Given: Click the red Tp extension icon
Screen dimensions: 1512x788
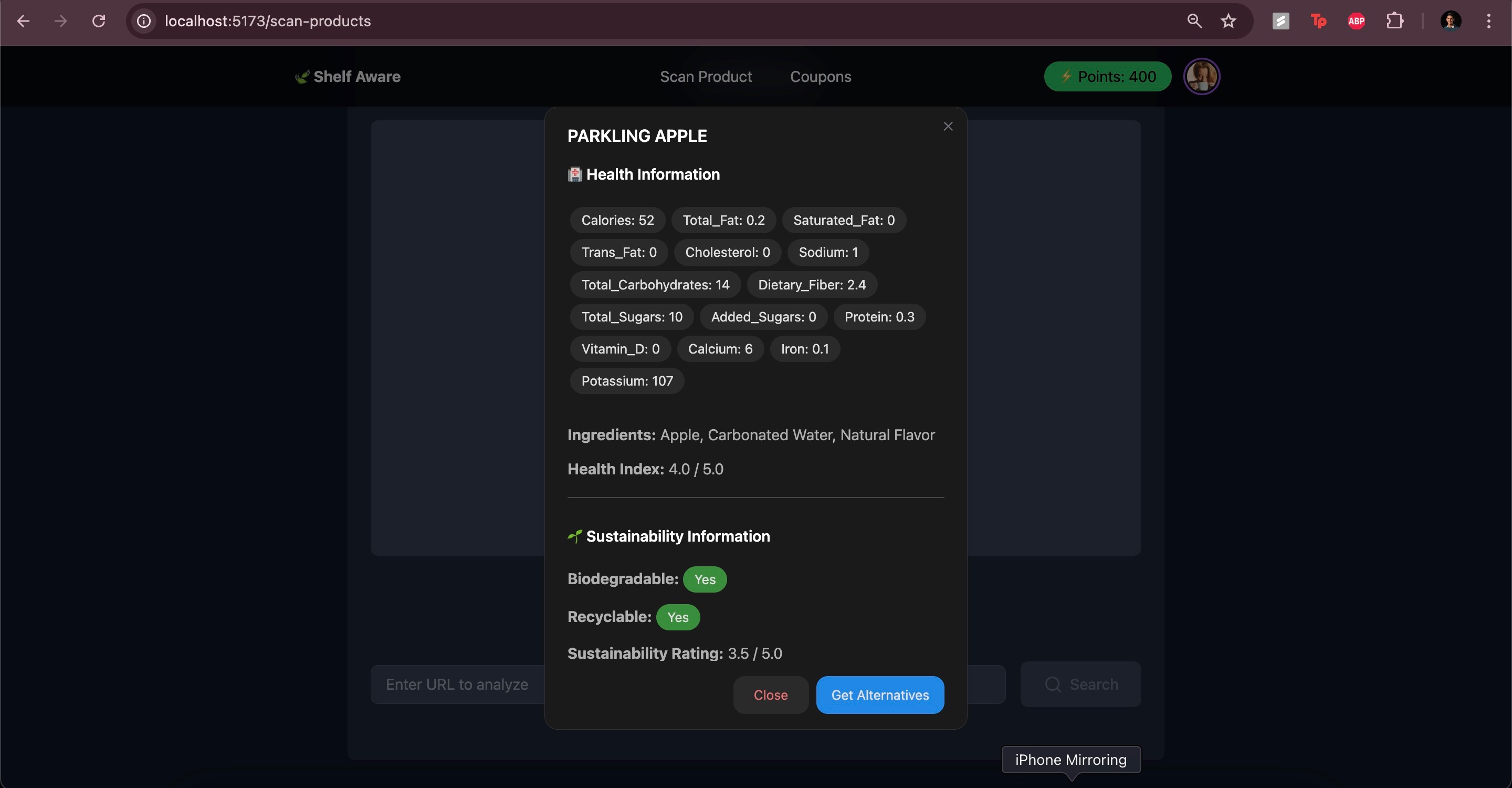Looking at the screenshot, I should click(1318, 21).
